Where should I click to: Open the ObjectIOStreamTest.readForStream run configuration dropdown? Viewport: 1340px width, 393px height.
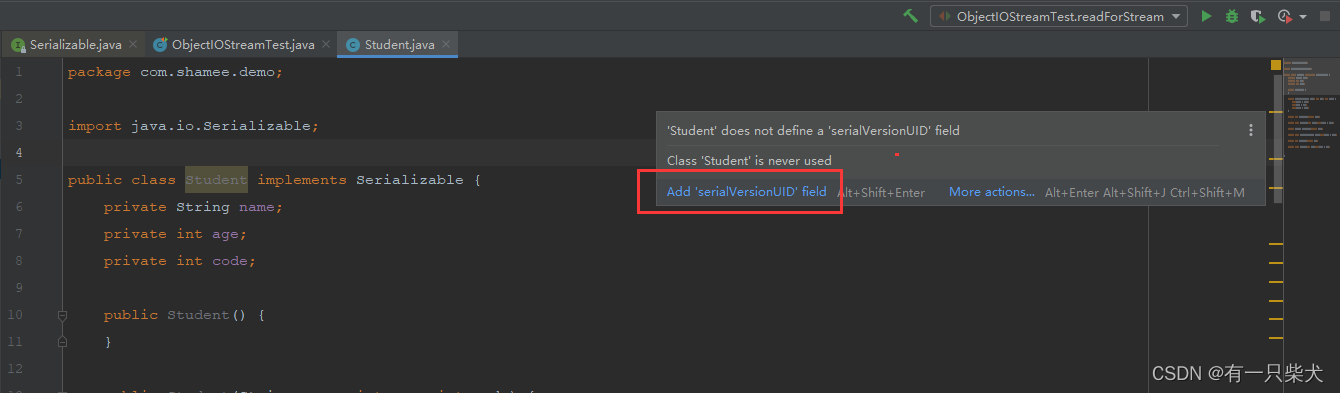point(1059,16)
